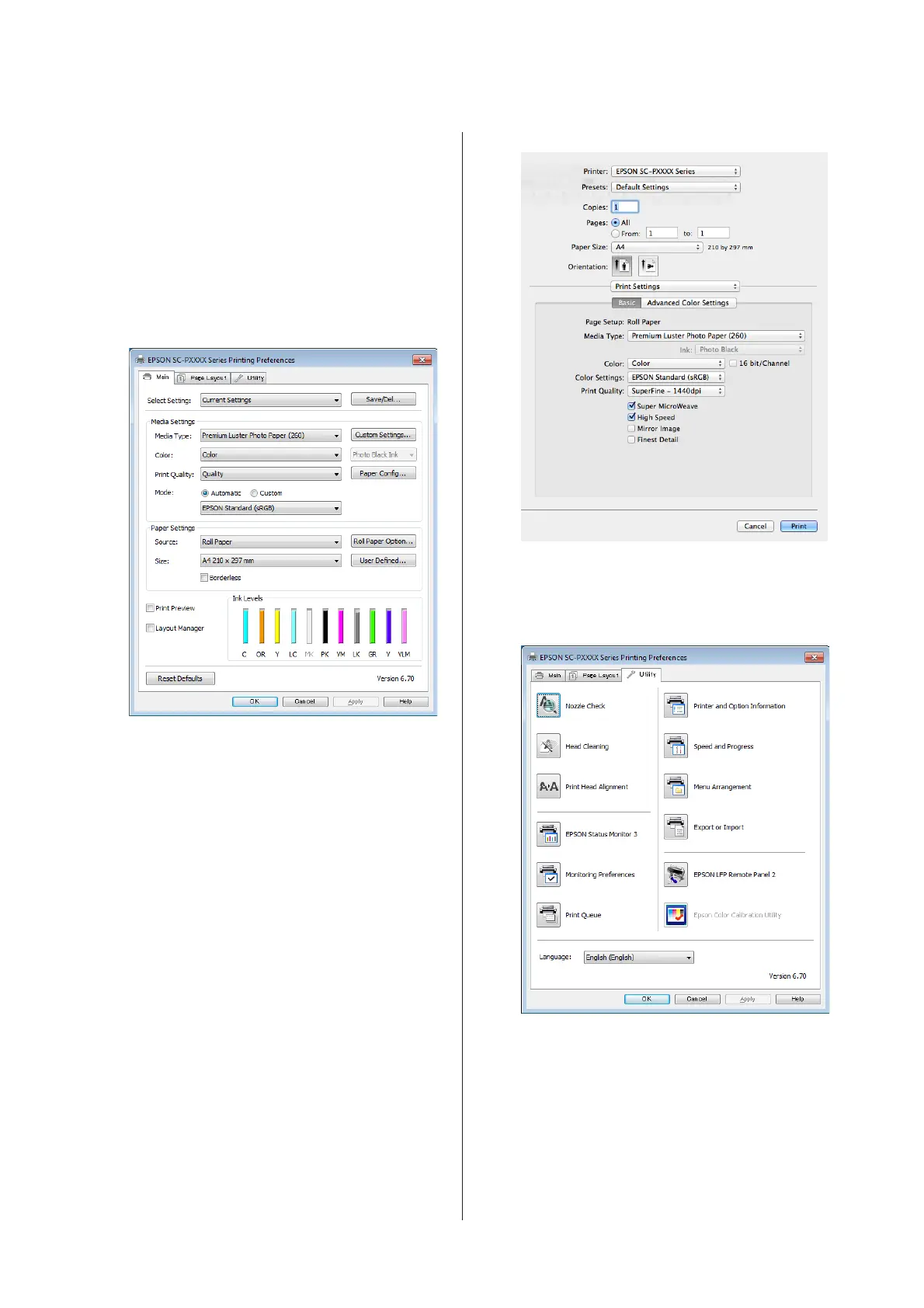Open the paper Source dropdown

coord(270,542)
